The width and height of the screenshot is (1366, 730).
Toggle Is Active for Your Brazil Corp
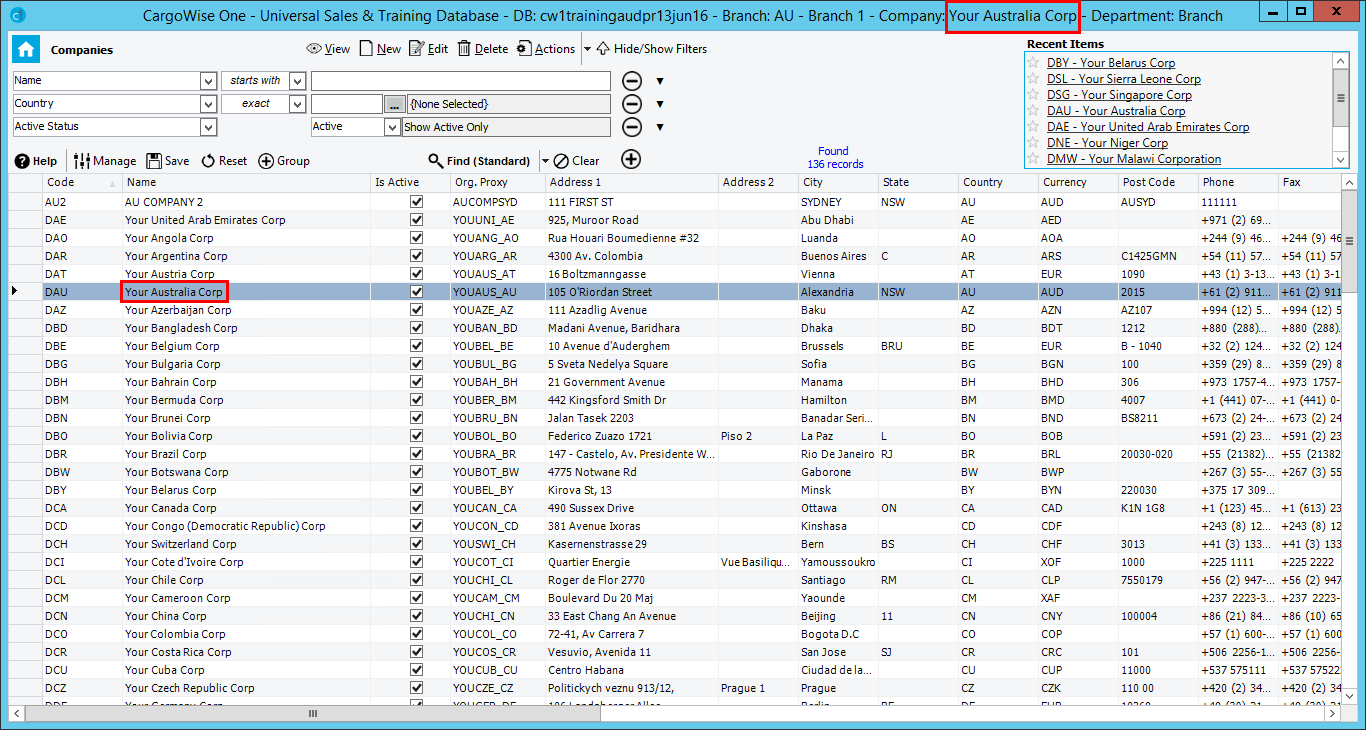coord(416,454)
